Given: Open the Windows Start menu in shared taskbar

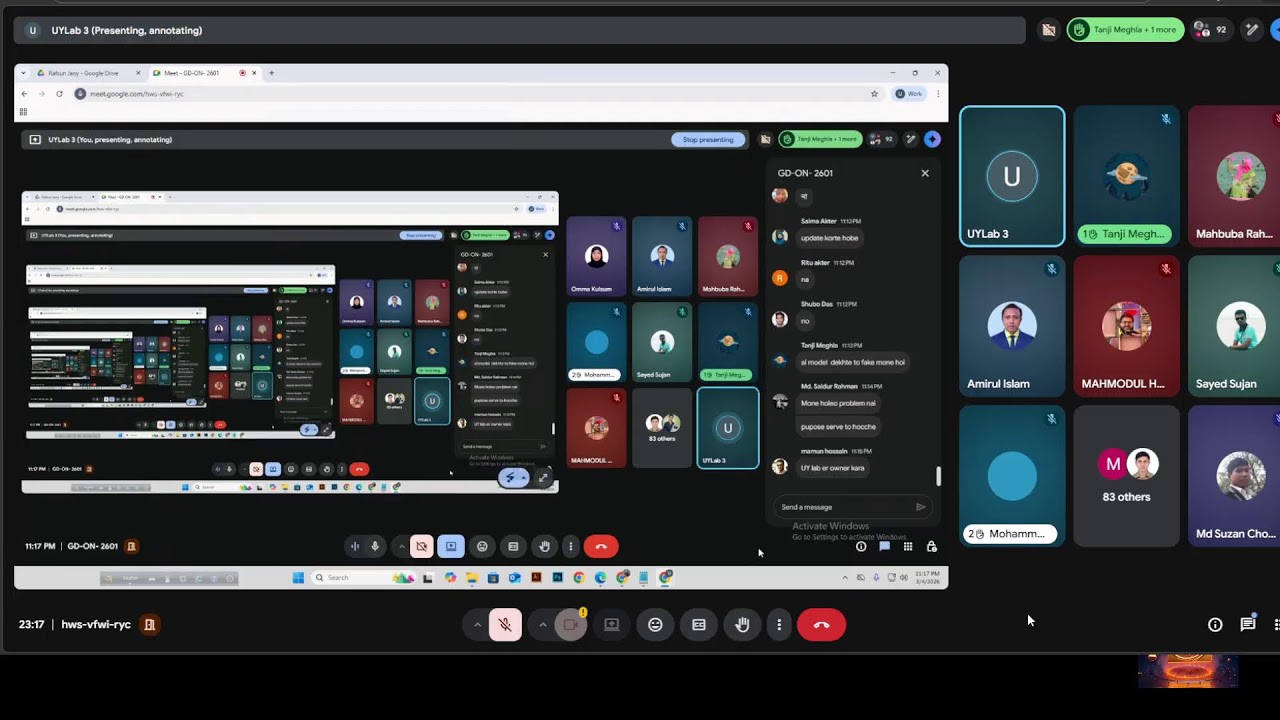Looking at the screenshot, I should tap(298, 578).
